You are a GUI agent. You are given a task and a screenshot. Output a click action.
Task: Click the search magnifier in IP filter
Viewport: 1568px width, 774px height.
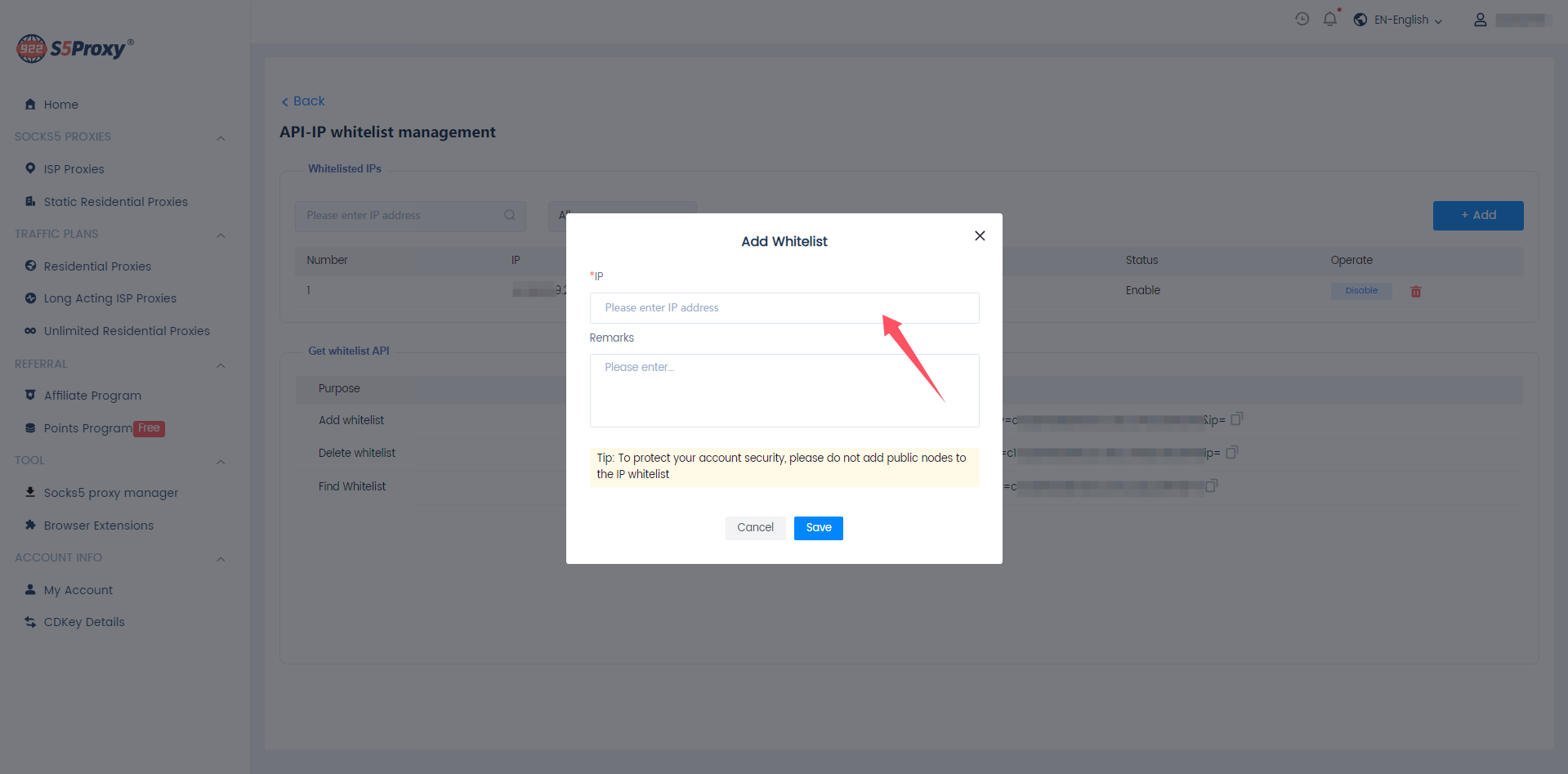click(x=510, y=216)
